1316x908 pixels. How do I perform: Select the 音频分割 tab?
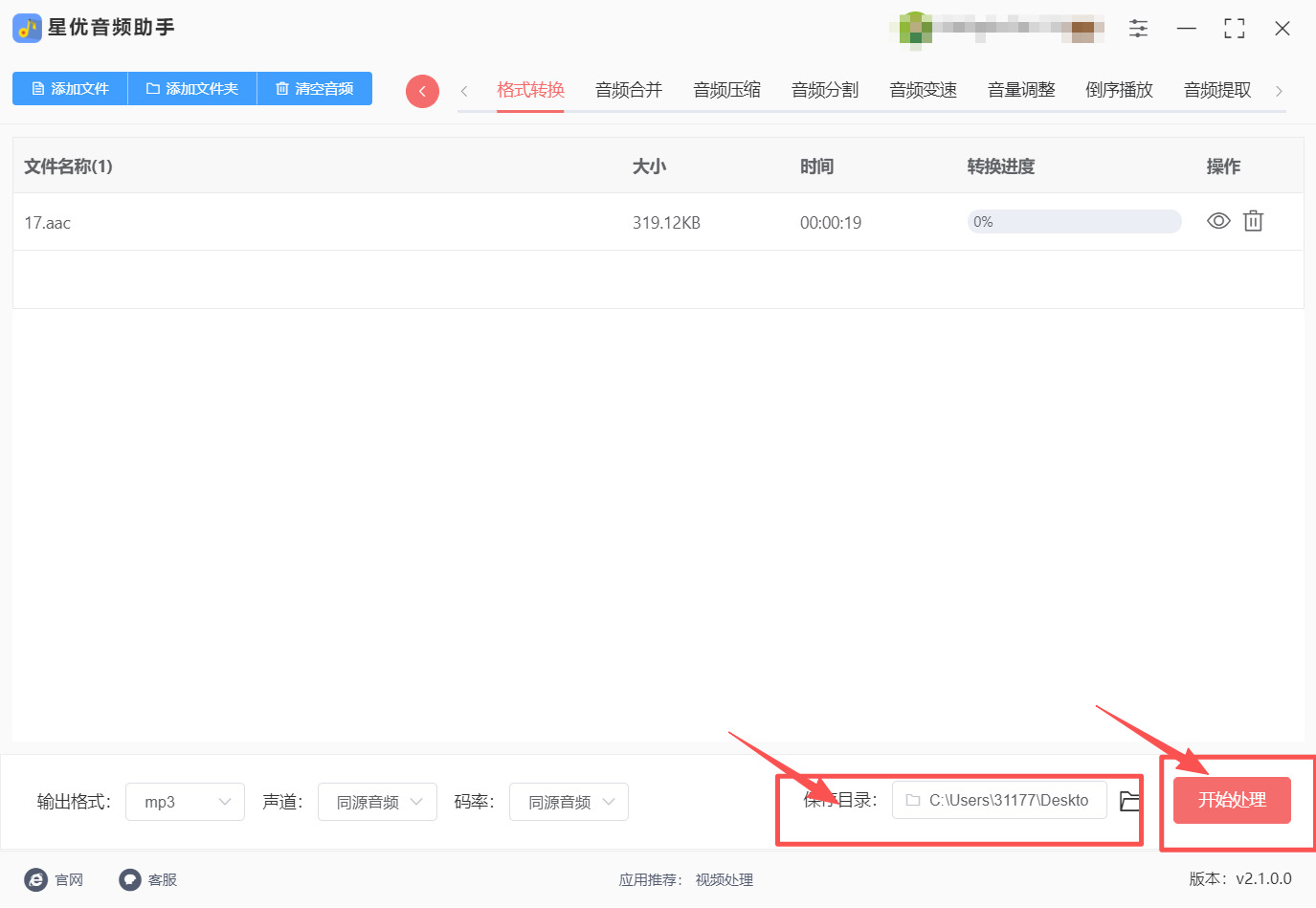pos(825,90)
